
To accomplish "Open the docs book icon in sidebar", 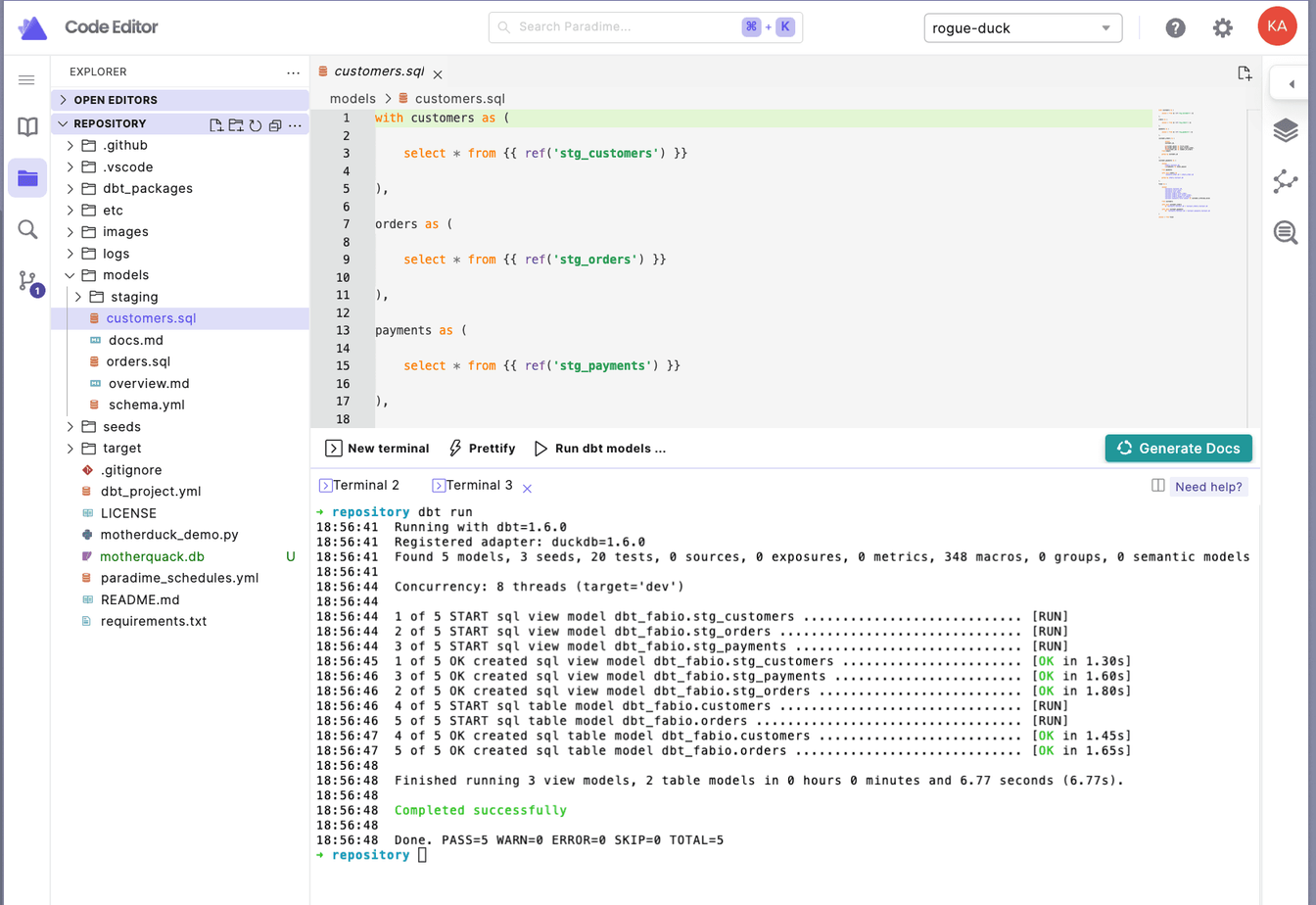I will (x=27, y=127).
